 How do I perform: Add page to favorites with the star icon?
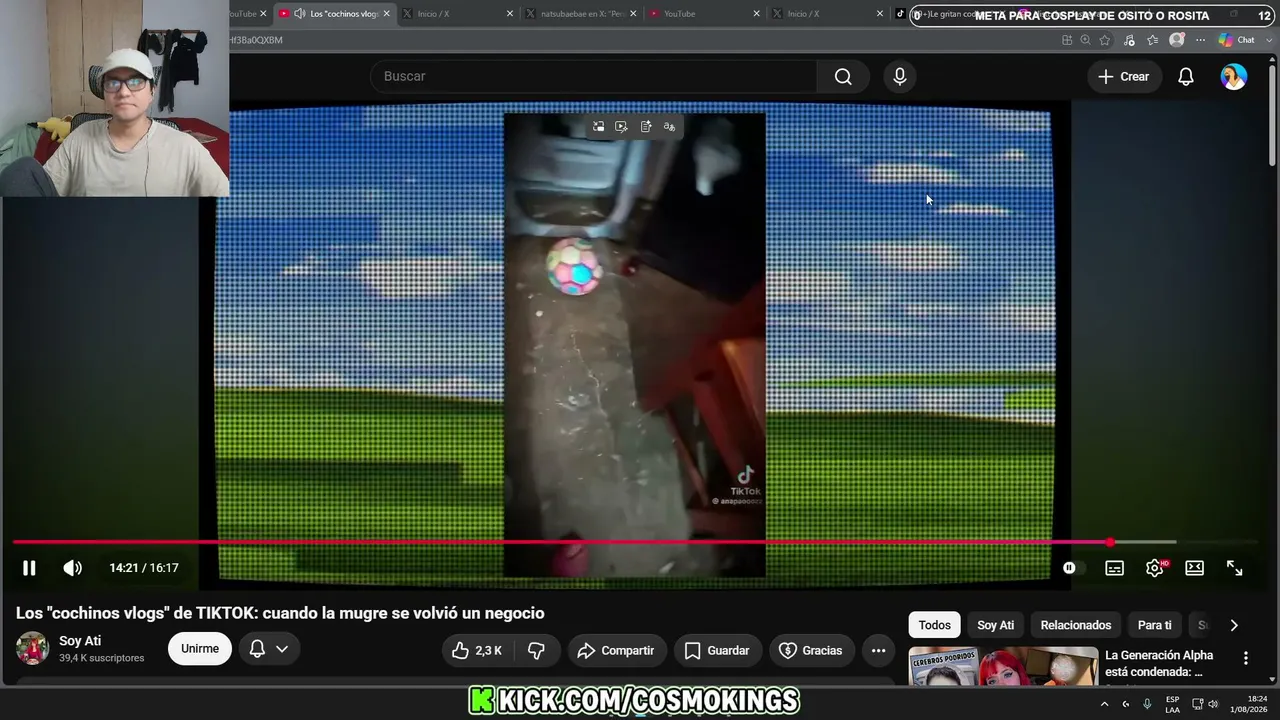(x=1105, y=40)
